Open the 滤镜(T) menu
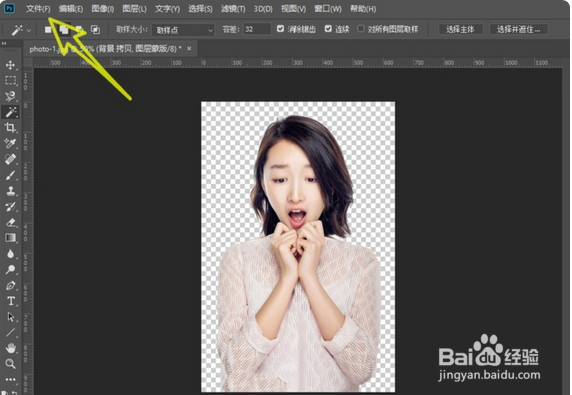The height and width of the screenshot is (395, 572). point(233,9)
